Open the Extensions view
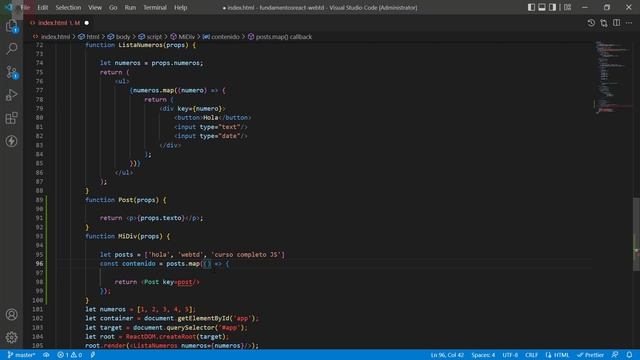 point(11,118)
